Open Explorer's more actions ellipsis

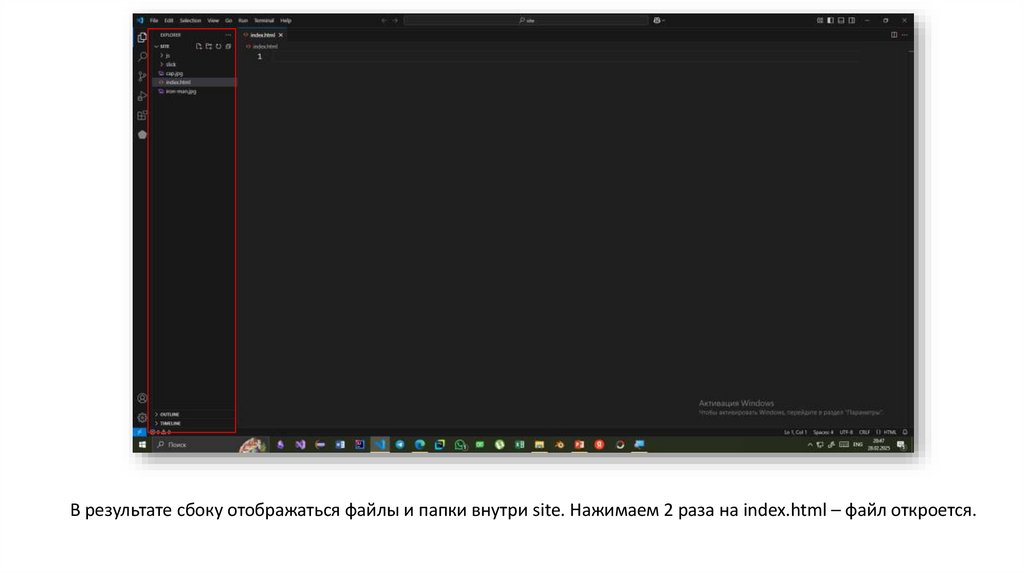pos(228,35)
